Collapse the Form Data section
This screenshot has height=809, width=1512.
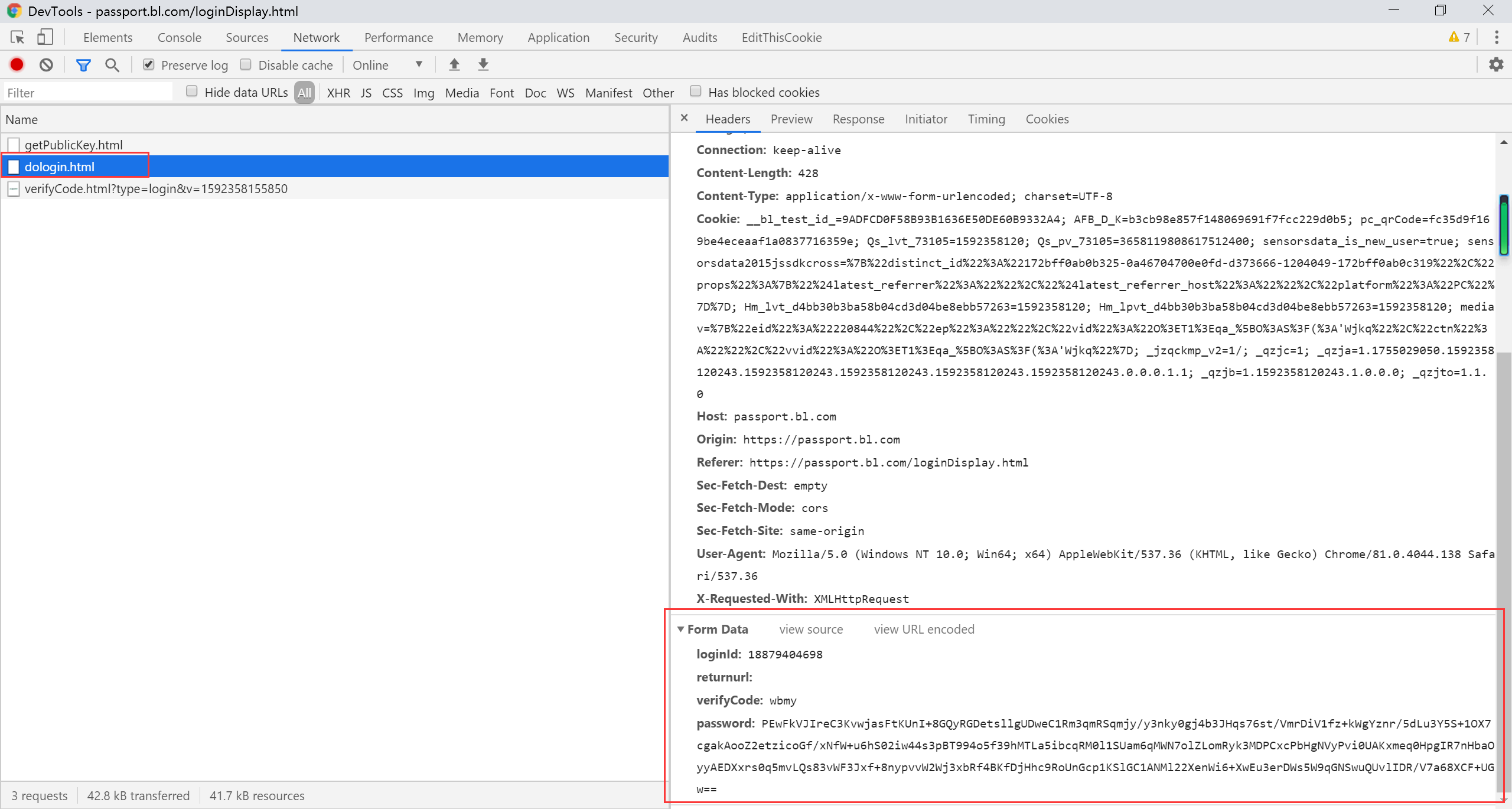click(x=681, y=629)
